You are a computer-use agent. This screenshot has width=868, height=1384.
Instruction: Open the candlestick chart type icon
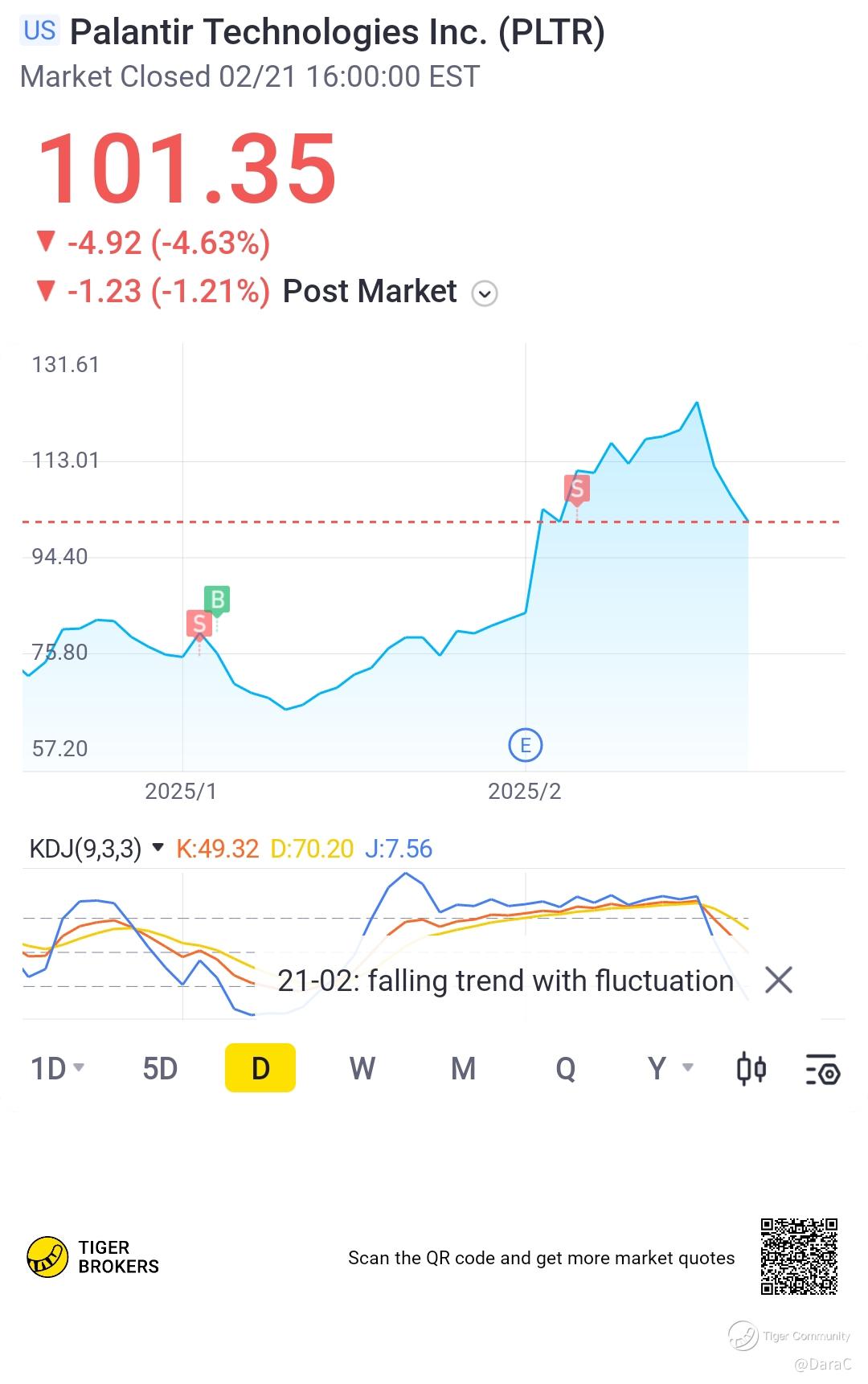751,1069
